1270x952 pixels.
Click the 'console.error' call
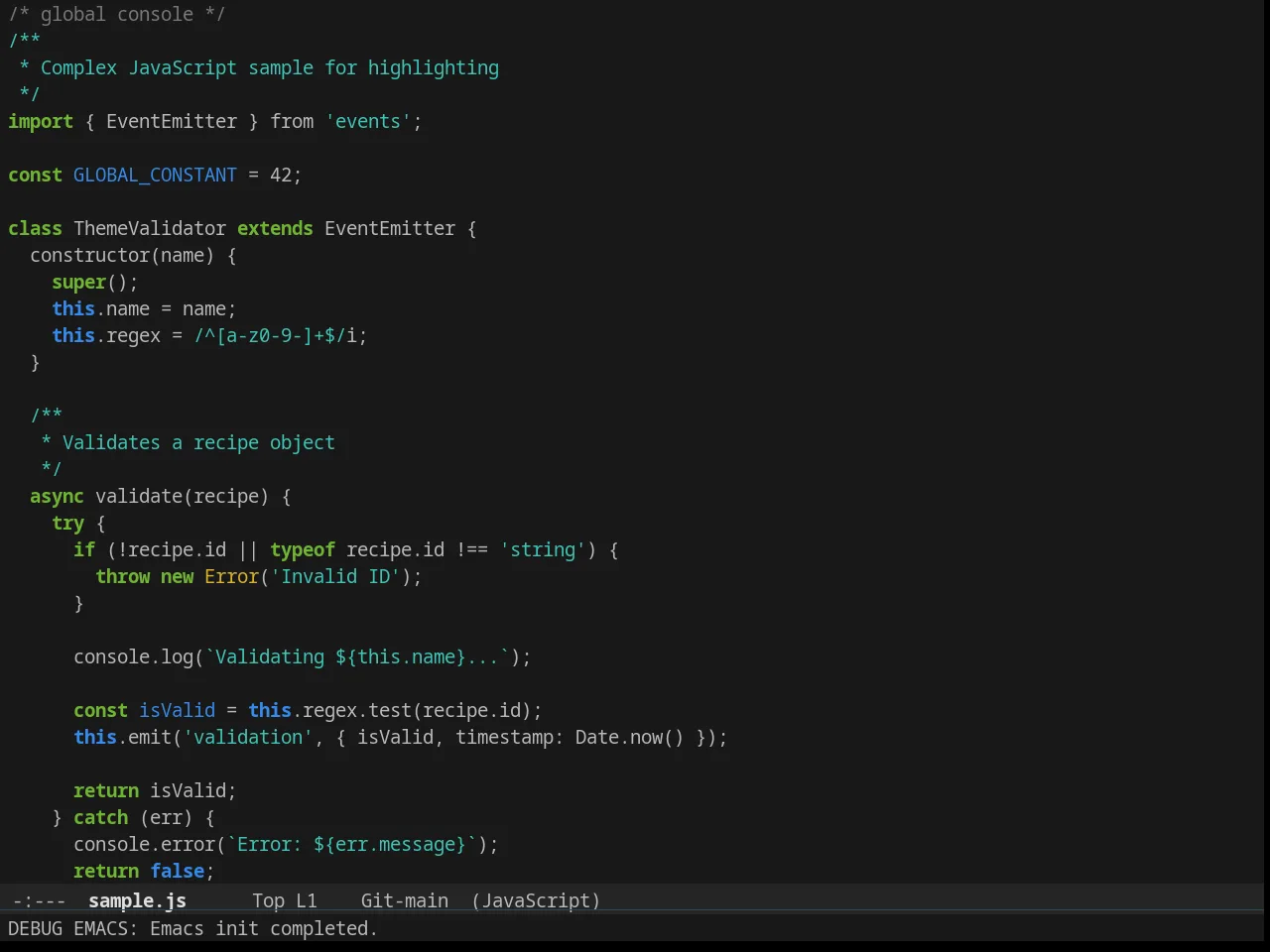click(144, 844)
